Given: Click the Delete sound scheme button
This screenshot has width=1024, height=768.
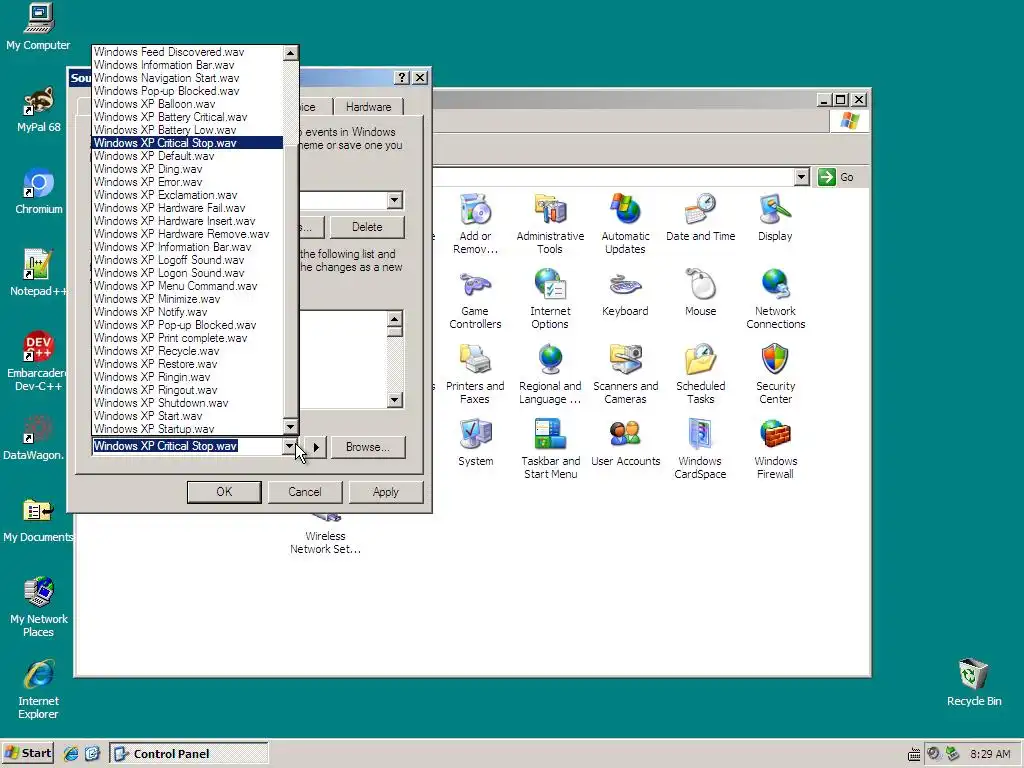Looking at the screenshot, I should [x=367, y=227].
